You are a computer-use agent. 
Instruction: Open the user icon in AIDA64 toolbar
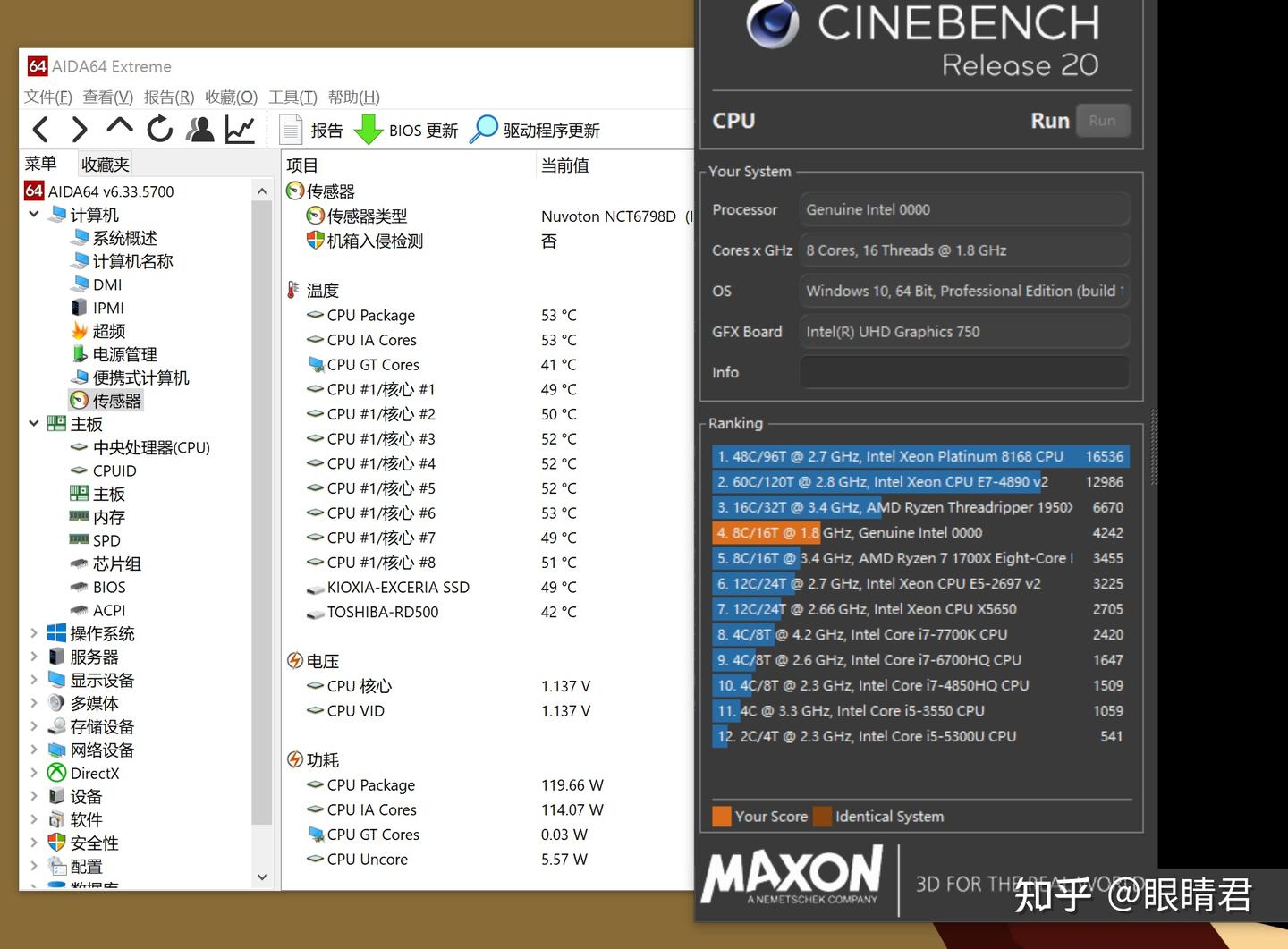click(200, 130)
